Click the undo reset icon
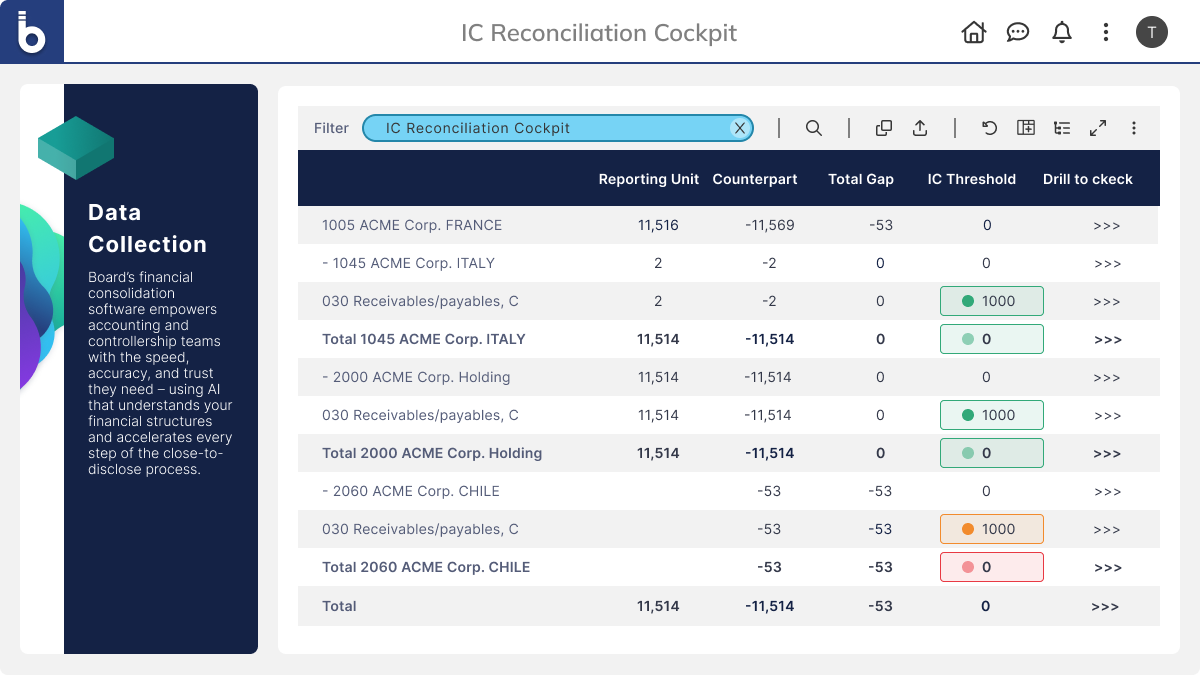The image size is (1200, 675). click(989, 128)
